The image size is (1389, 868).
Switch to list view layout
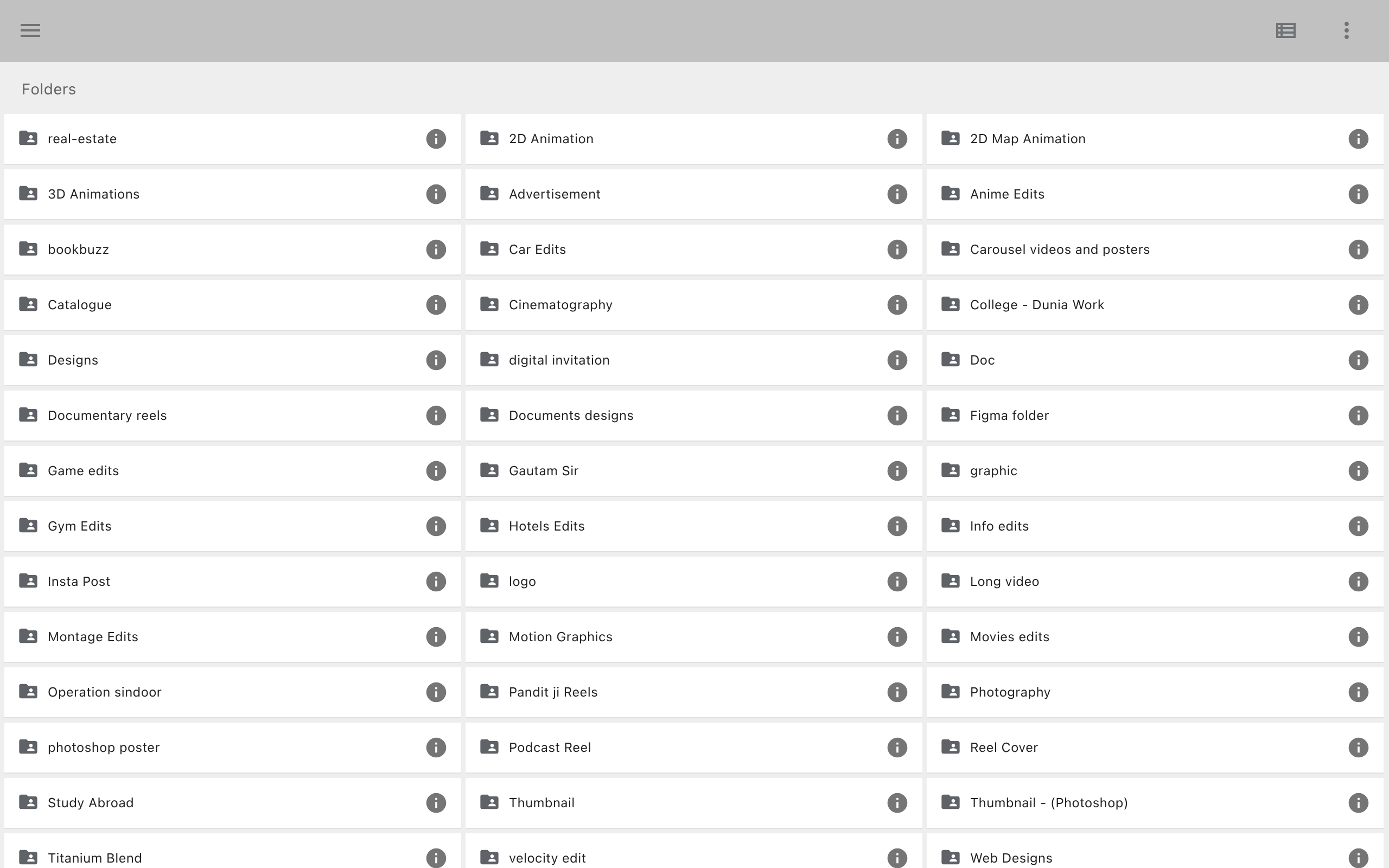pyautogui.click(x=1285, y=30)
